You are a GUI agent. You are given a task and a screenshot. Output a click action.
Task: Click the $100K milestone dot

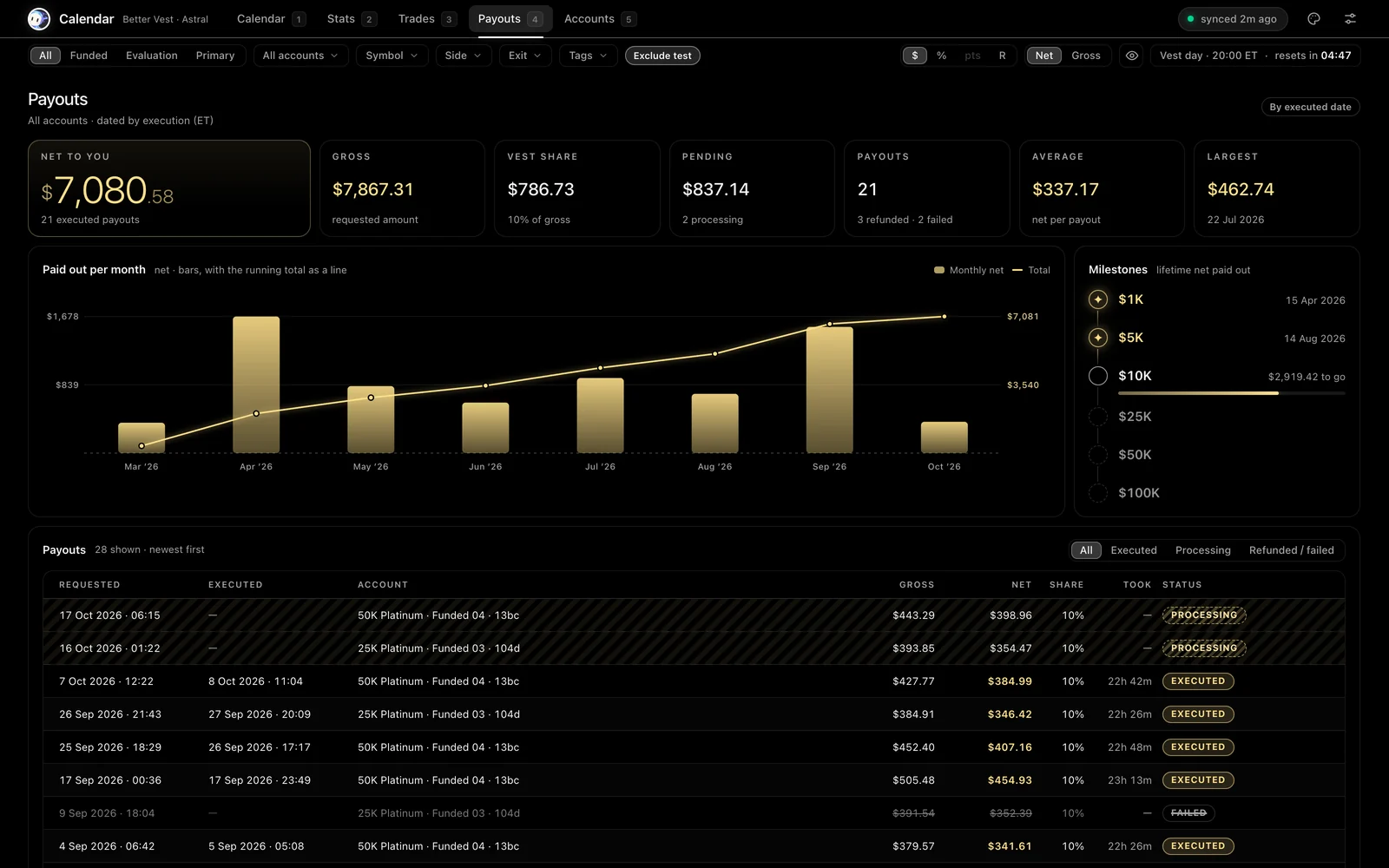coord(1098,493)
